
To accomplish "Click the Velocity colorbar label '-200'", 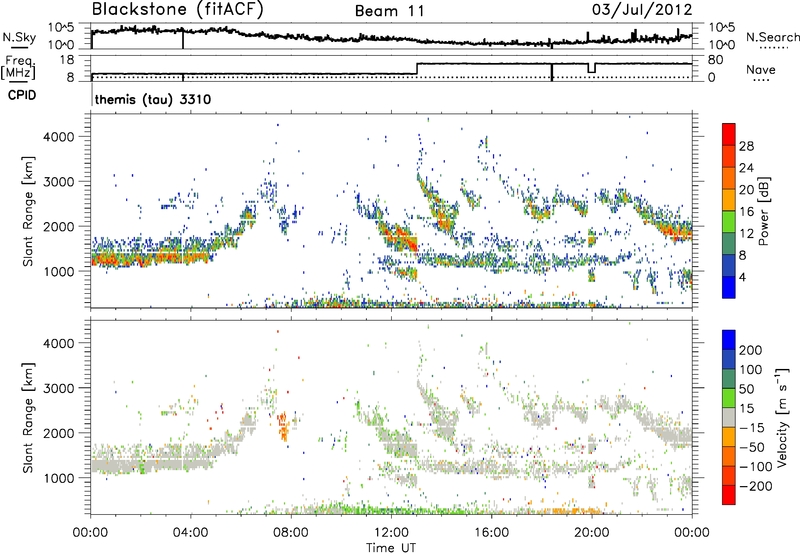I will (756, 486).
